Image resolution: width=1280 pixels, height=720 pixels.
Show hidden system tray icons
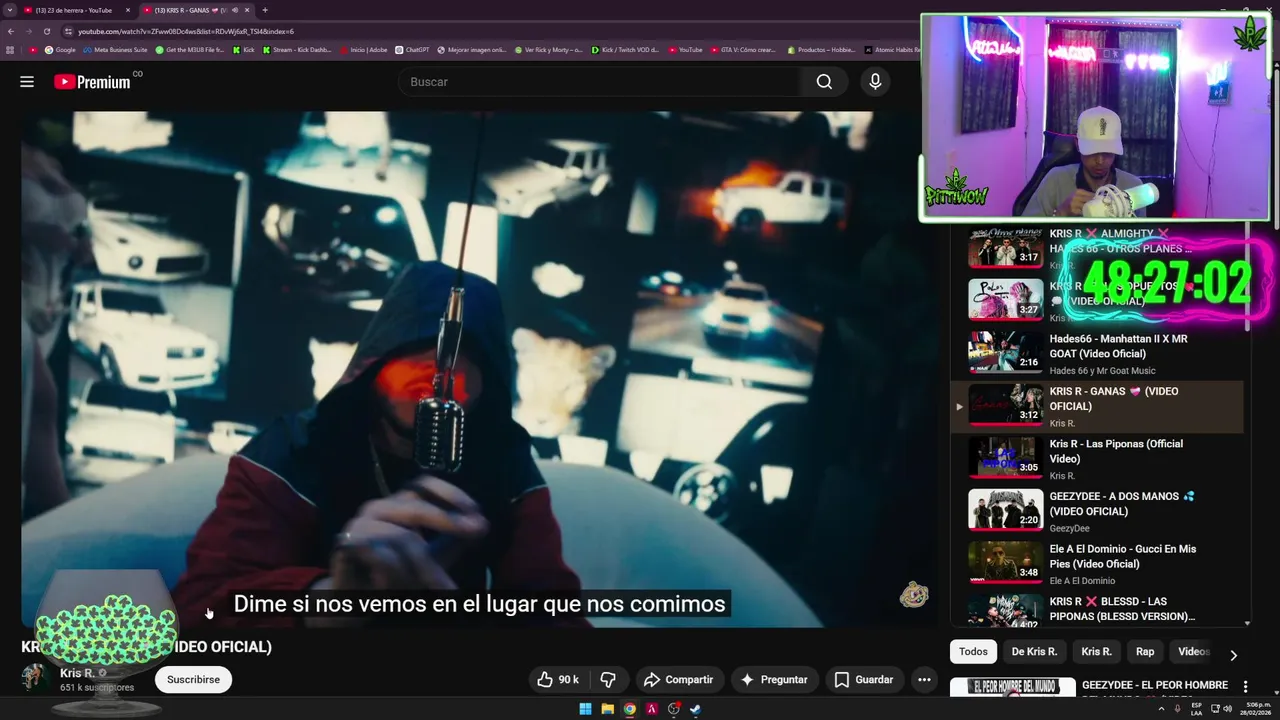point(1161,709)
